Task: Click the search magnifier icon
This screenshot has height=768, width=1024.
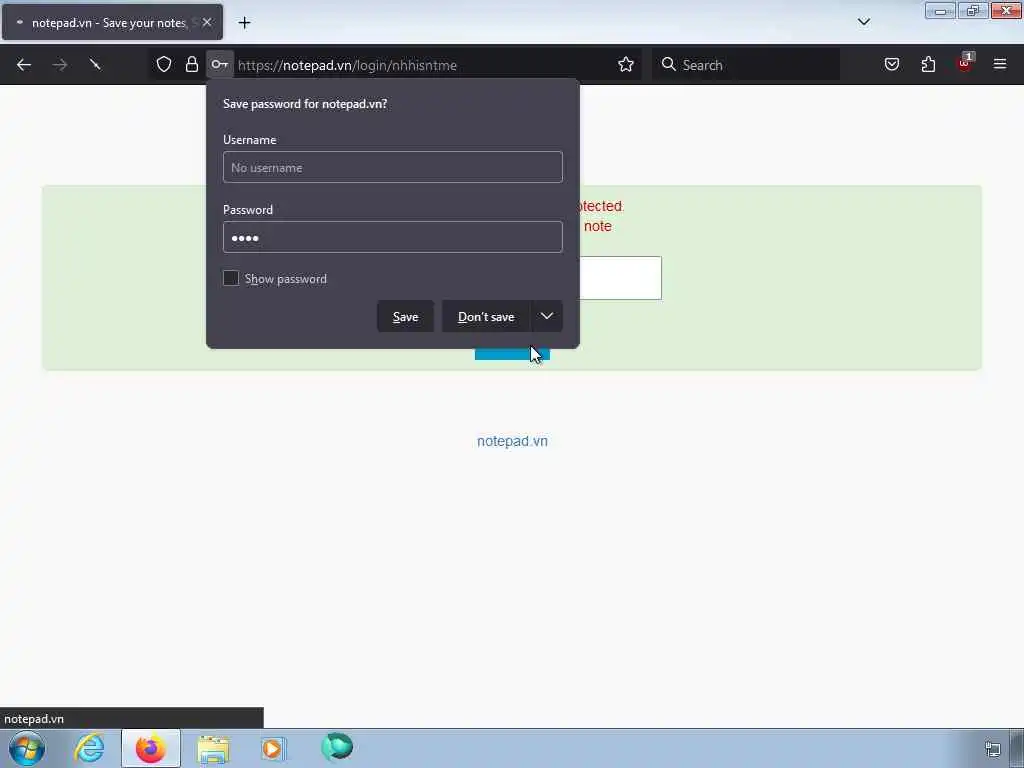Action: (668, 65)
